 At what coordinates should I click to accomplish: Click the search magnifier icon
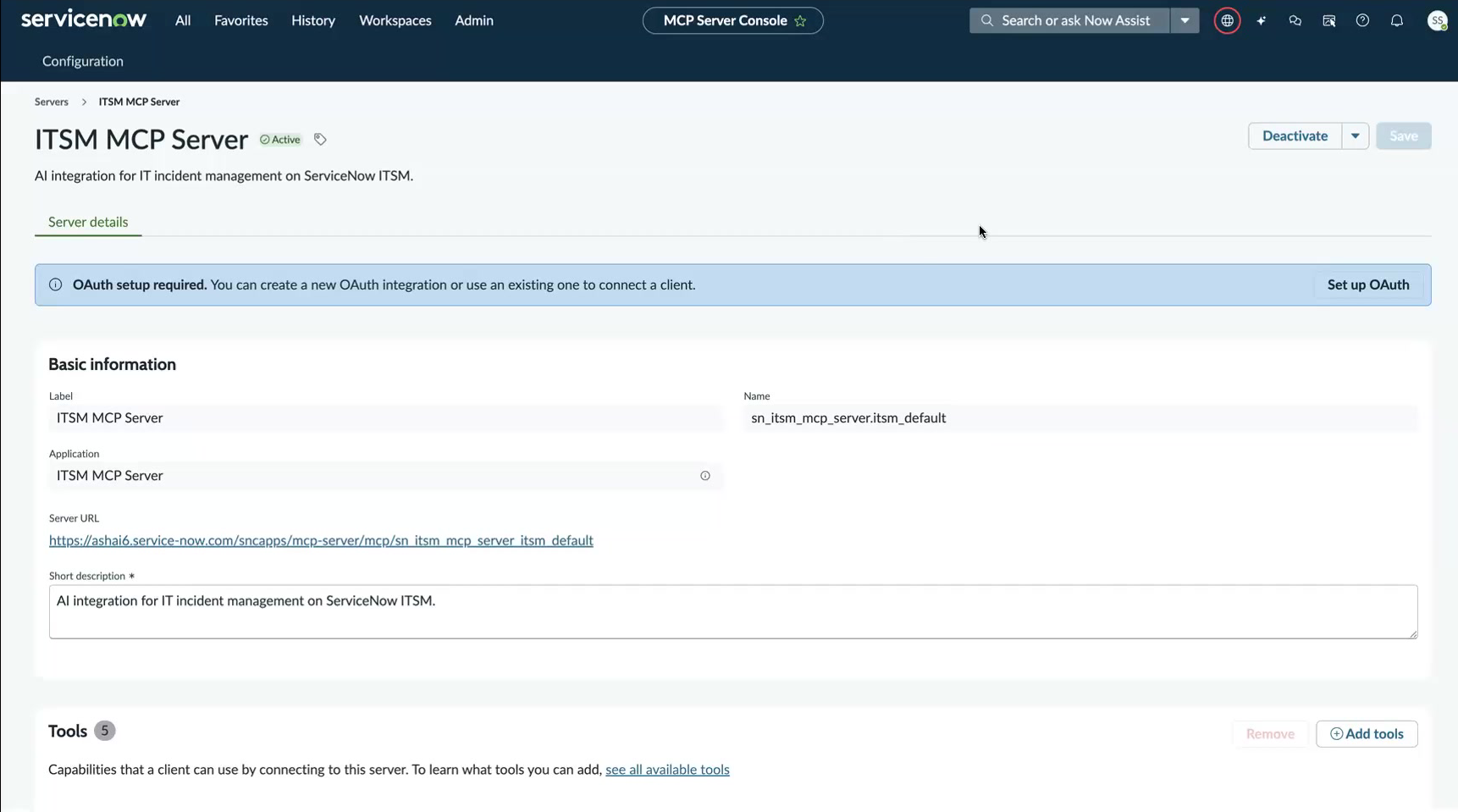point(986,20)
